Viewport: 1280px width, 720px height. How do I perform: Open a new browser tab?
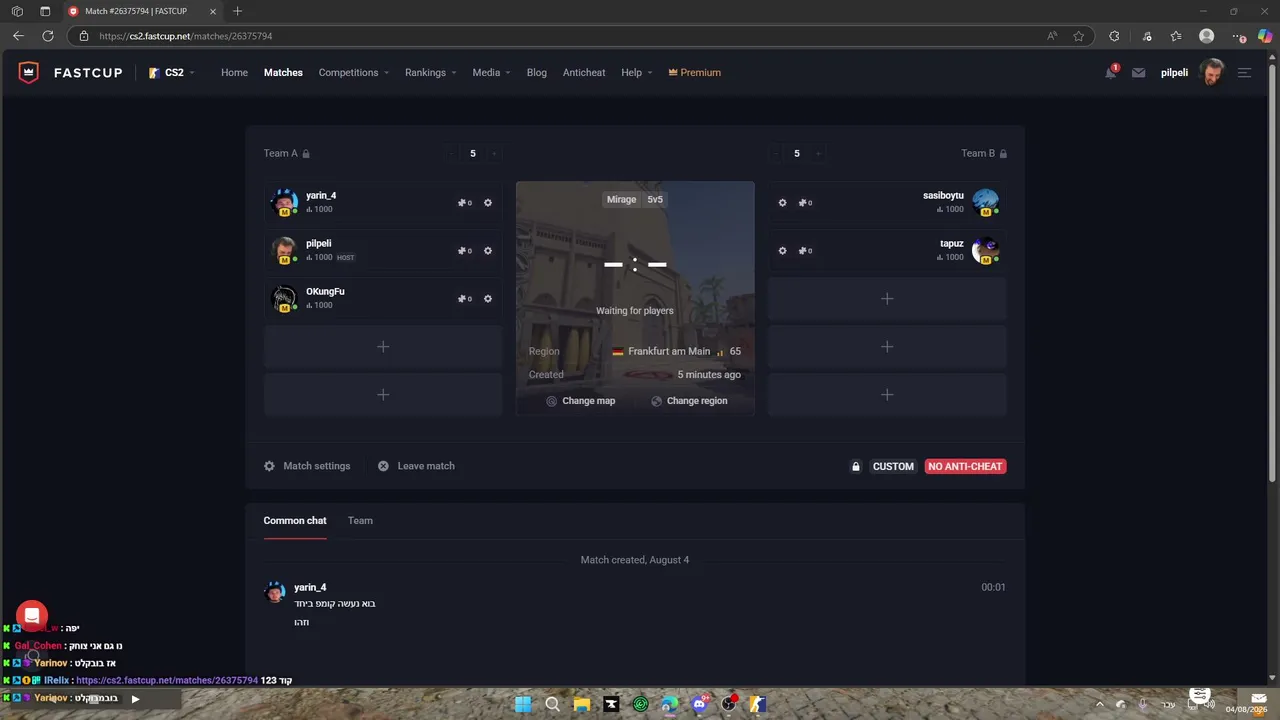(237, 11)
